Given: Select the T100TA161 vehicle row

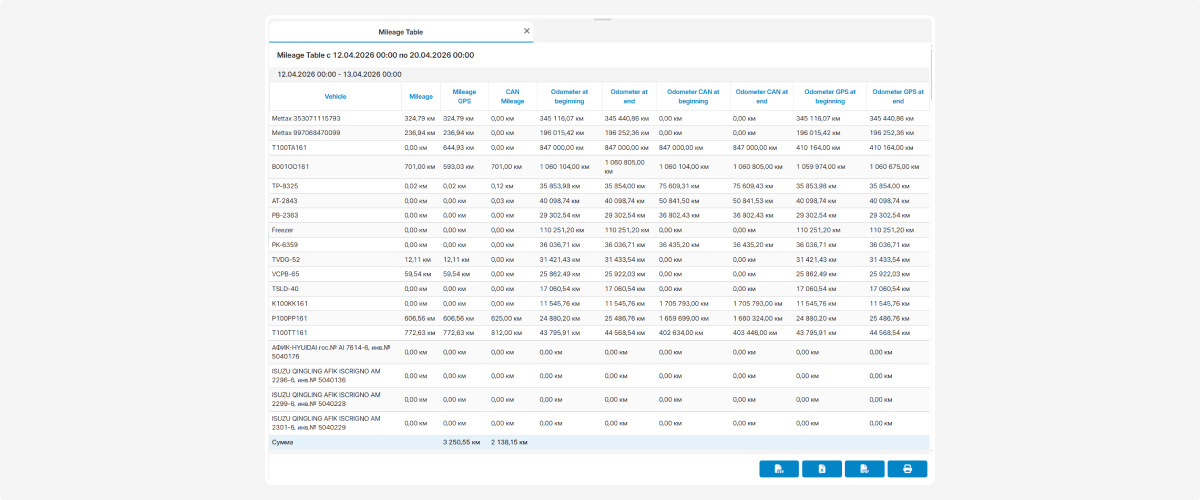Looking at the screenshot, I should click(599, 147).
